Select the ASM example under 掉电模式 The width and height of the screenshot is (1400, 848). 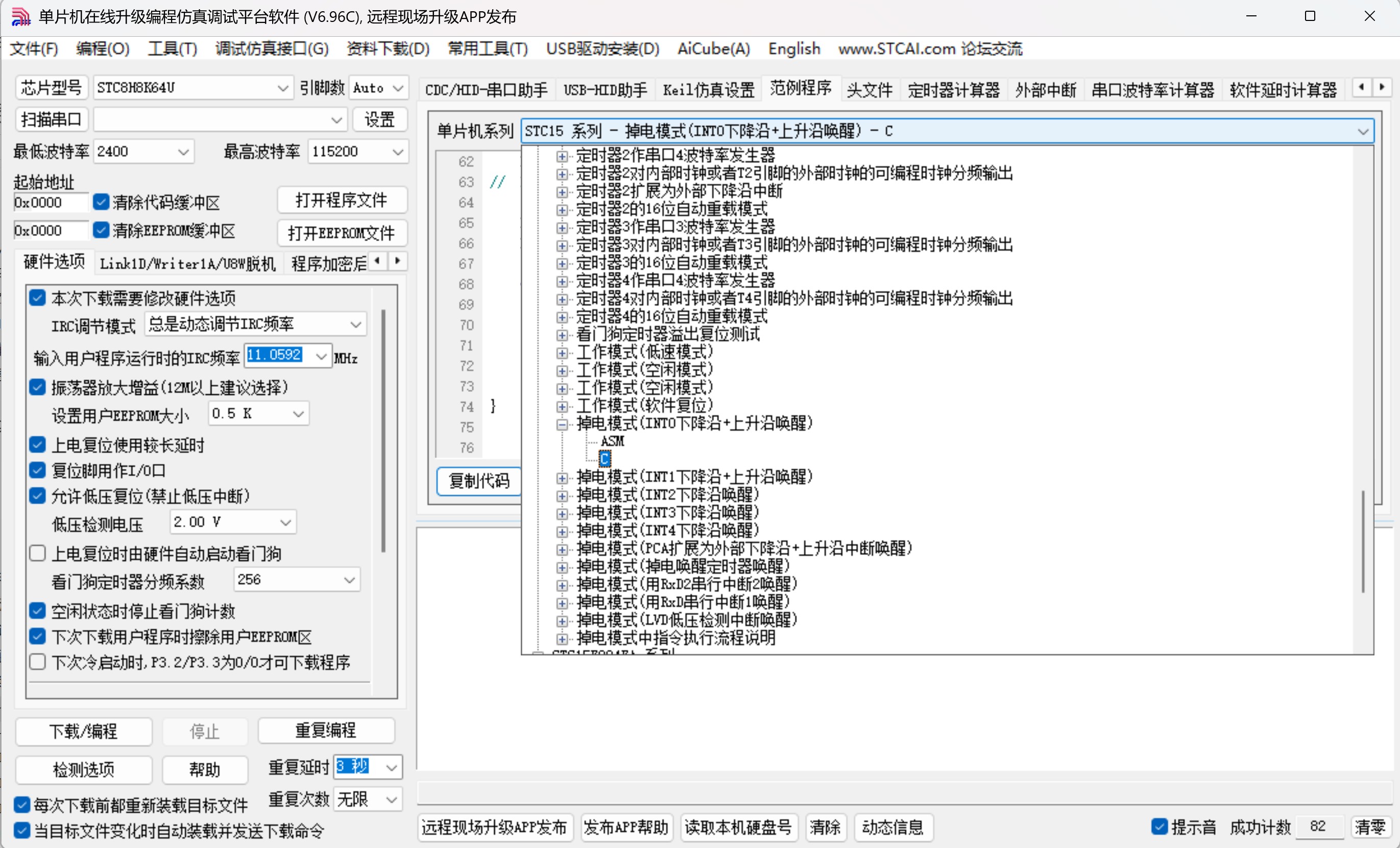[613, 441]
